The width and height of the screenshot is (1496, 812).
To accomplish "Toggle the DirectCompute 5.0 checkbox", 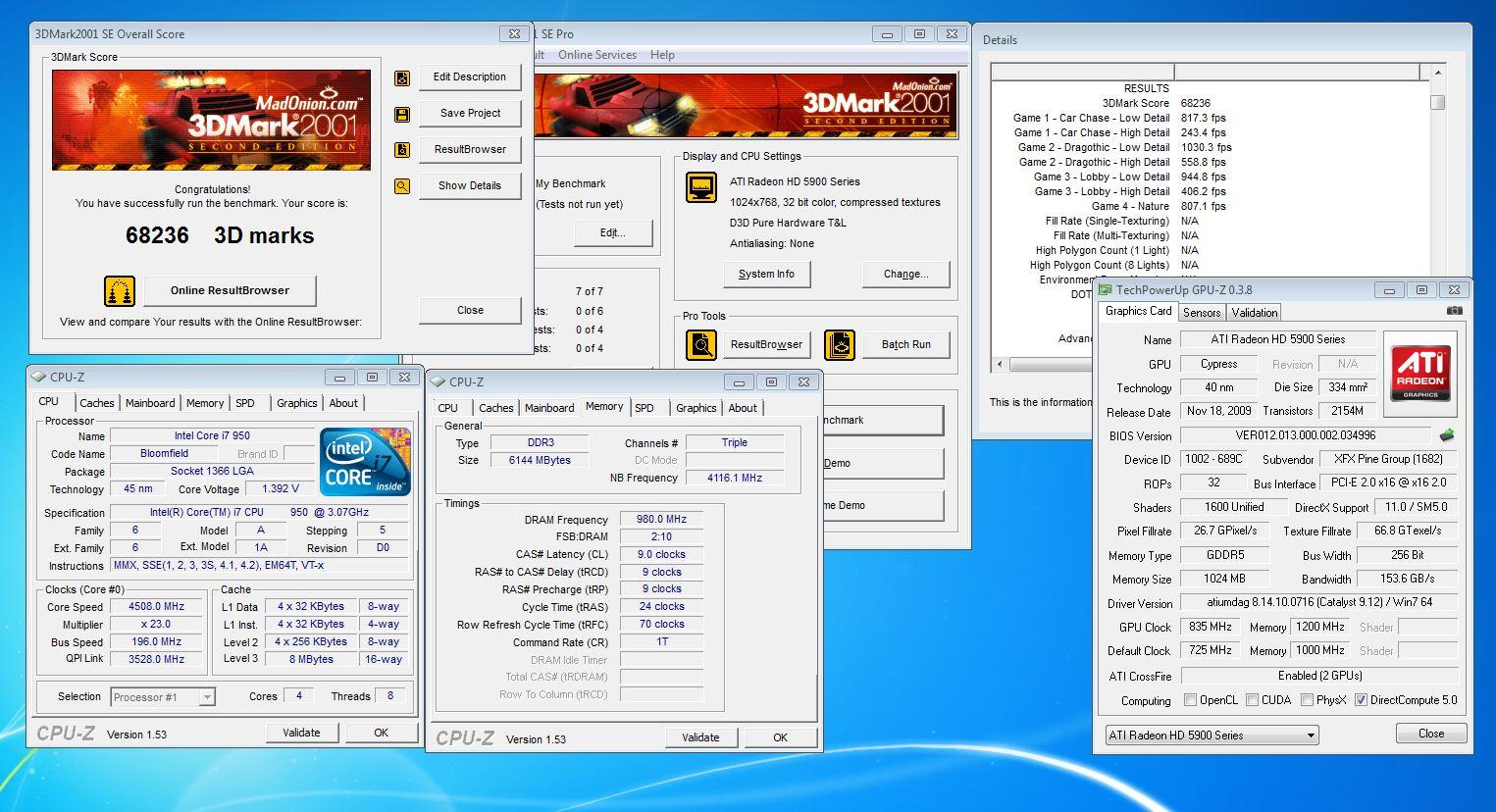I will click(1361, 700).
